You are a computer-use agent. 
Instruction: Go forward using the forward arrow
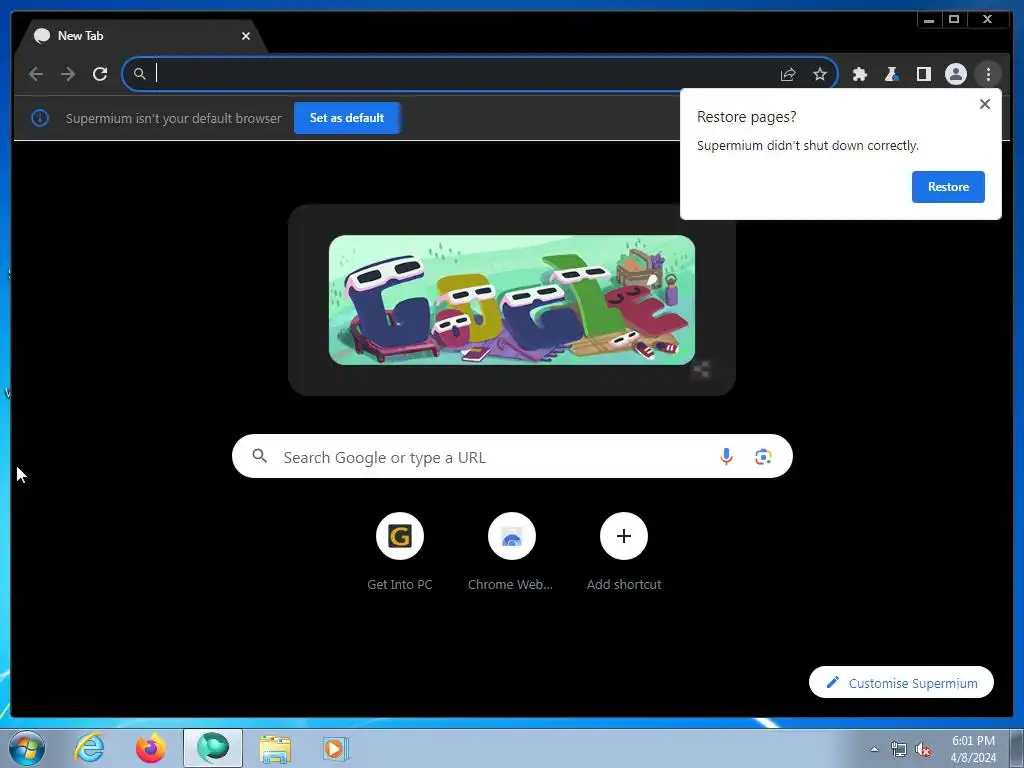tap(68, 74)
